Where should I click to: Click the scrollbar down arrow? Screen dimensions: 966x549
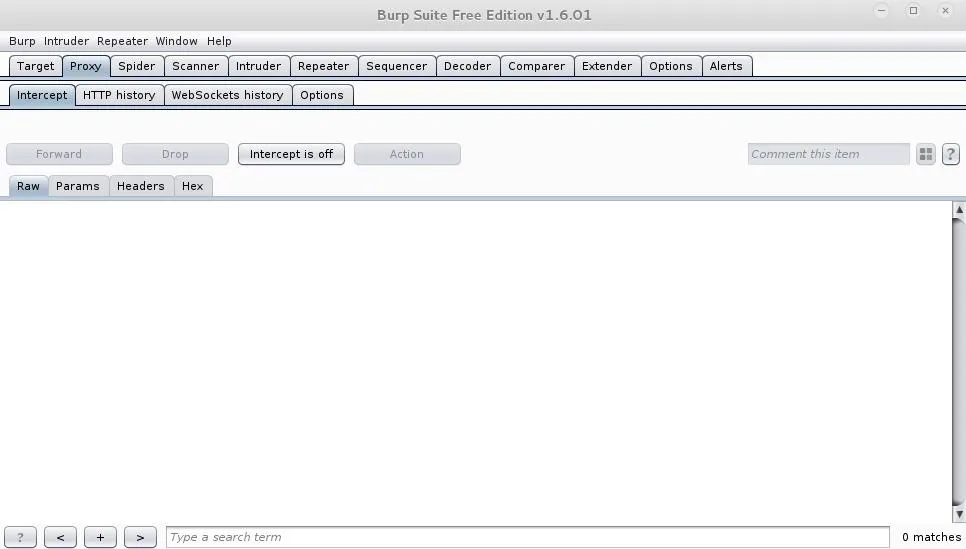click(x=959, y=514)
